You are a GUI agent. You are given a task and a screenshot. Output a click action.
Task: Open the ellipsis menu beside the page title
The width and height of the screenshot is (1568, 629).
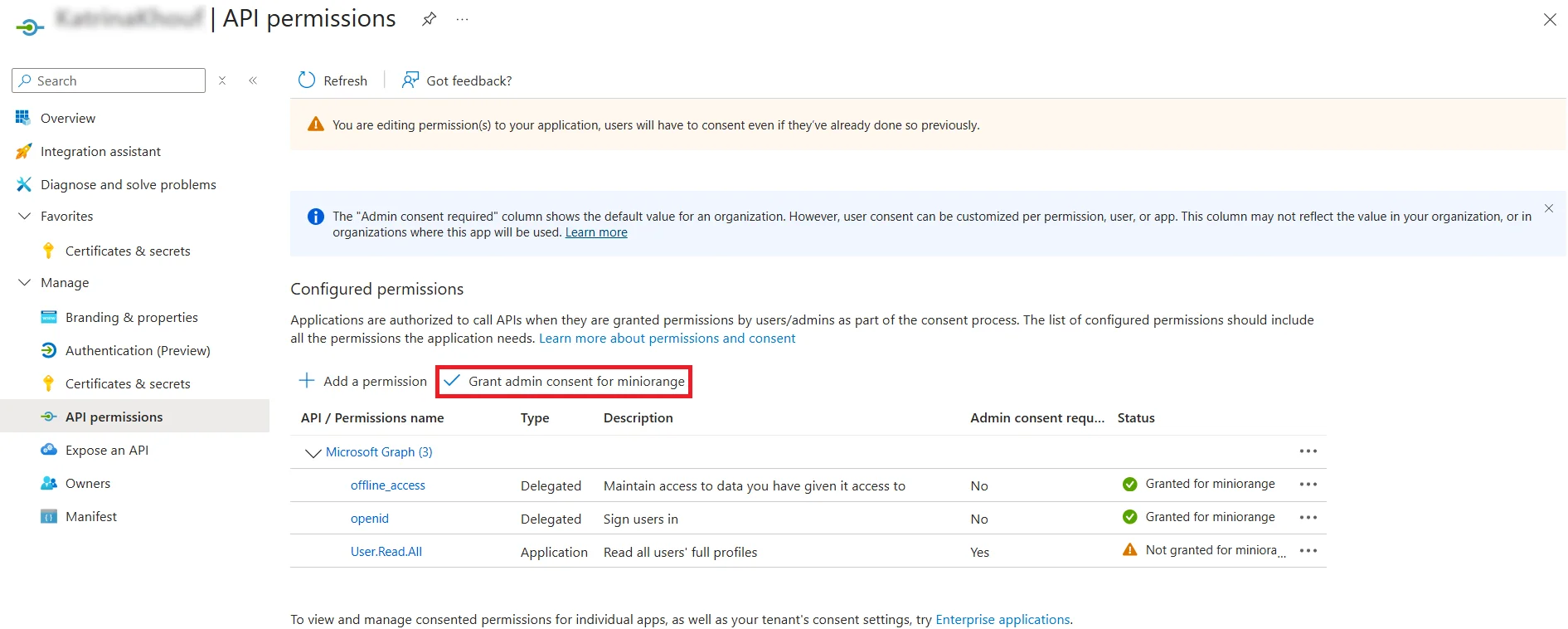pos(462,19)
